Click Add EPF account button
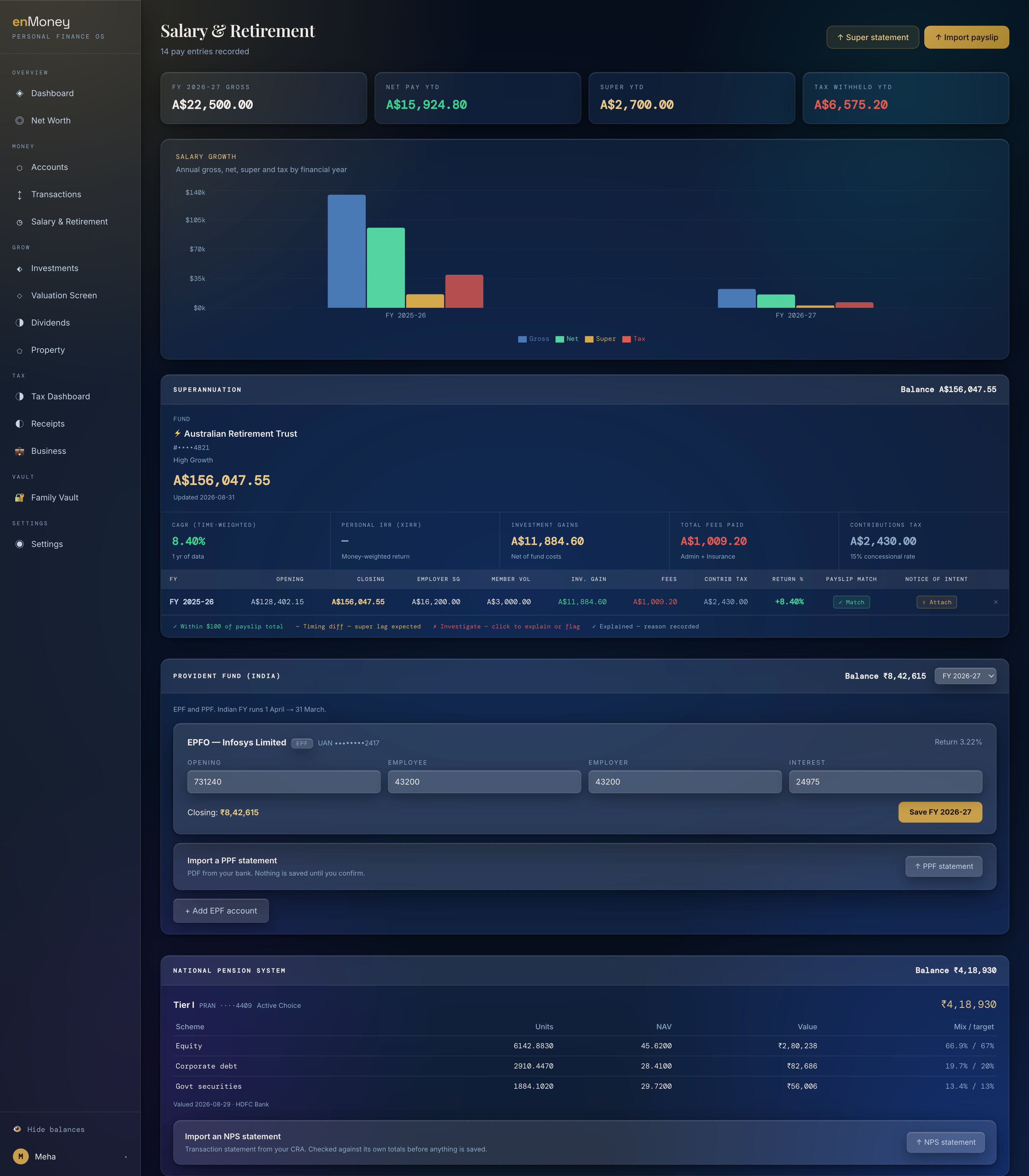Viewport: 1029px width, 1176px height. coord(221,911)
